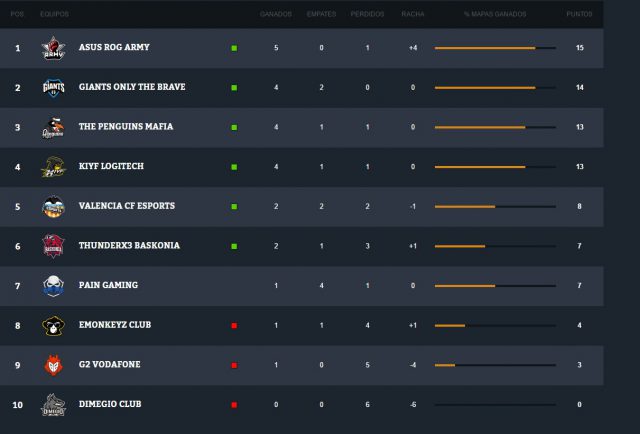Open GIANTS ONLY THE BRAVE team link
The image size is (640, 434).
132,87
